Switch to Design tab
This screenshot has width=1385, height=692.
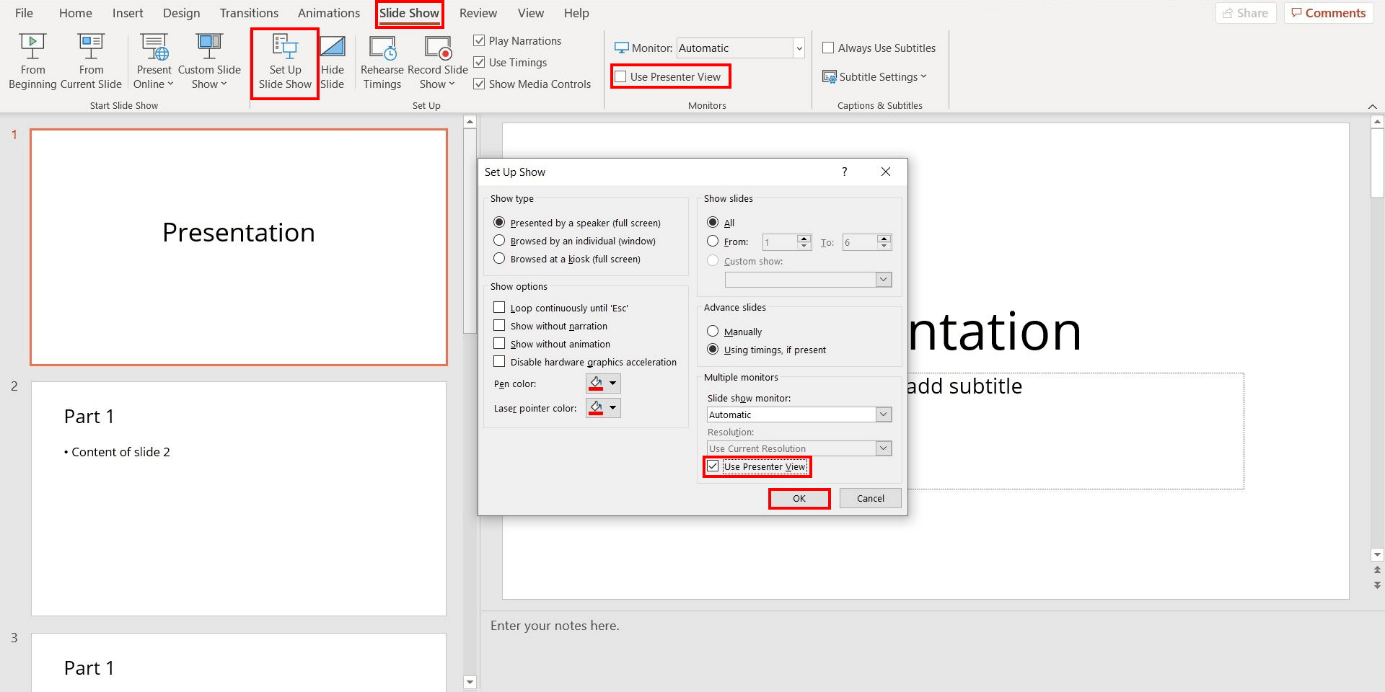point(181,13)
